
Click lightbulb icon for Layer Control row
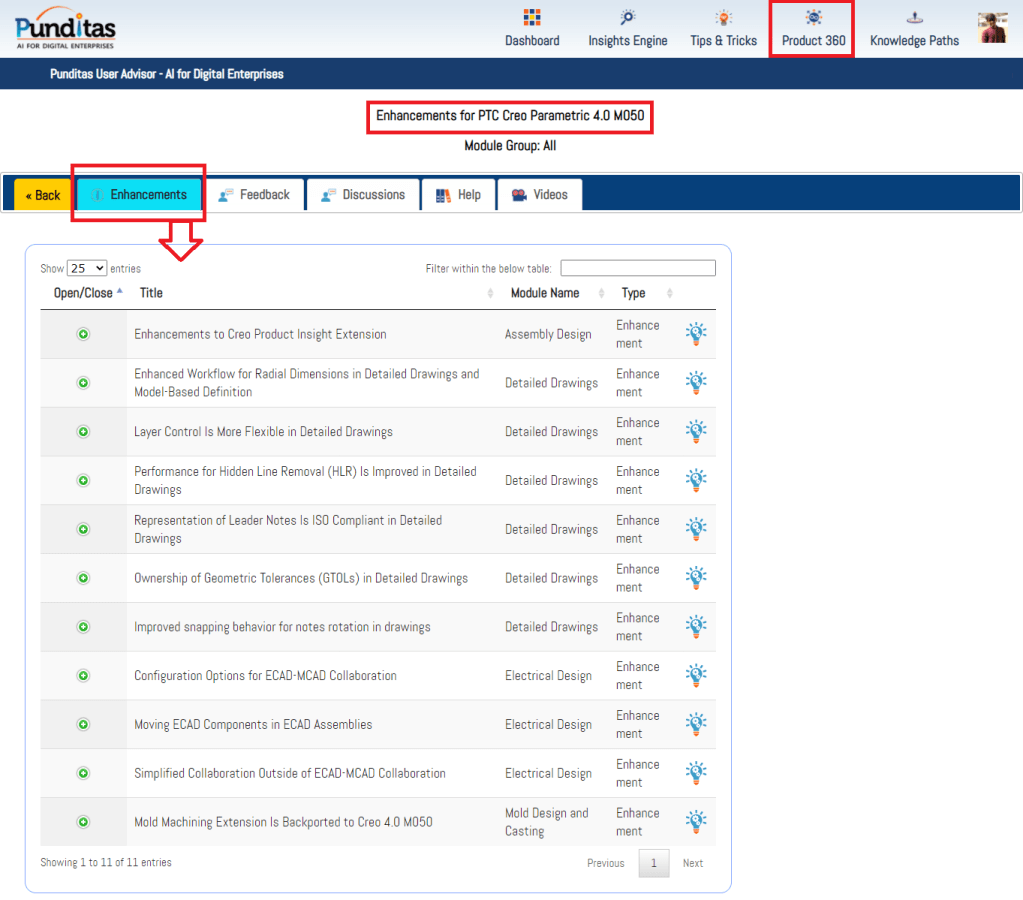click(696, 432)
